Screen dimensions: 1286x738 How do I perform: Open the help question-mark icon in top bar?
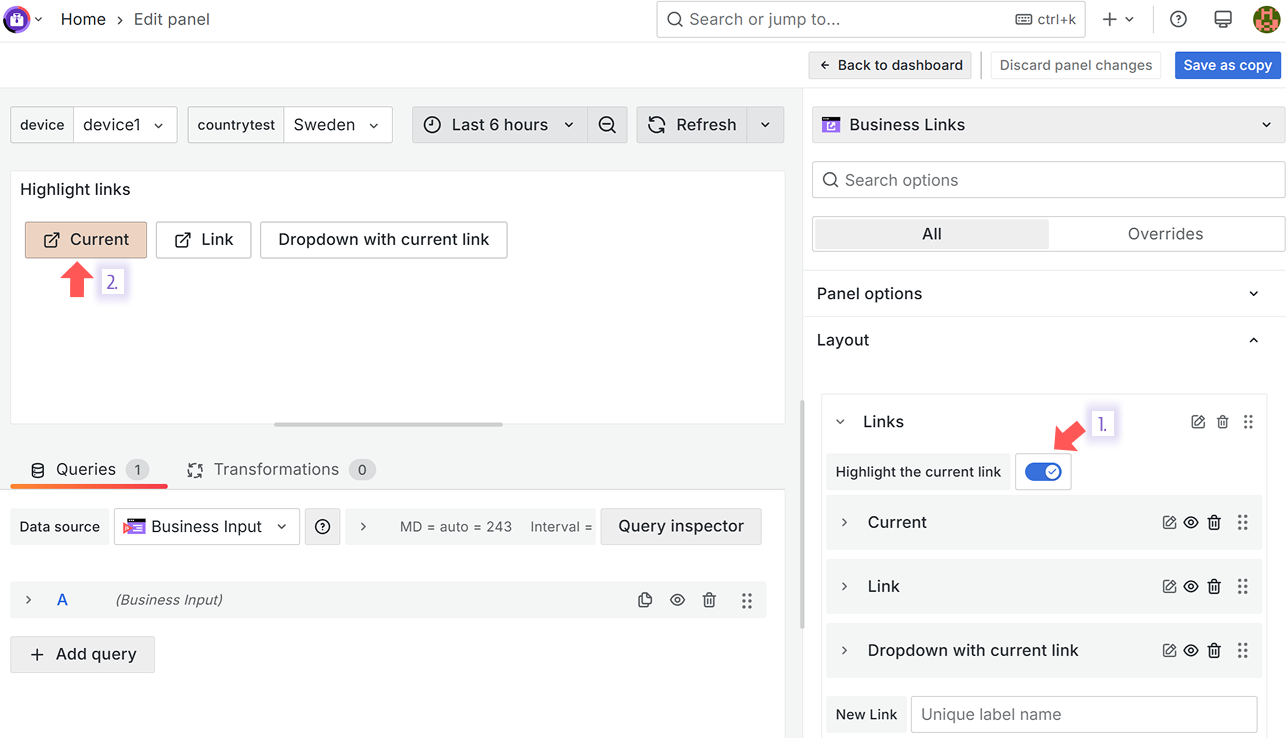[1179, 19]
